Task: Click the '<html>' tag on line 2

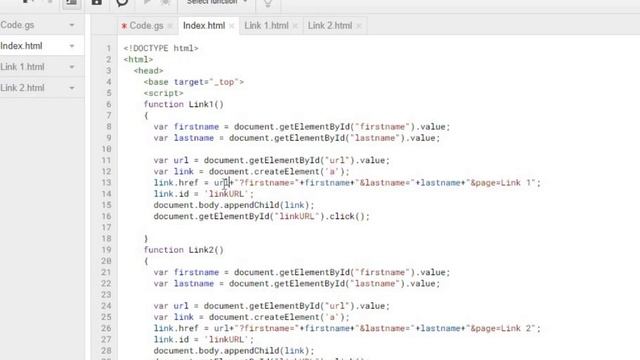Action: [138, 60]
